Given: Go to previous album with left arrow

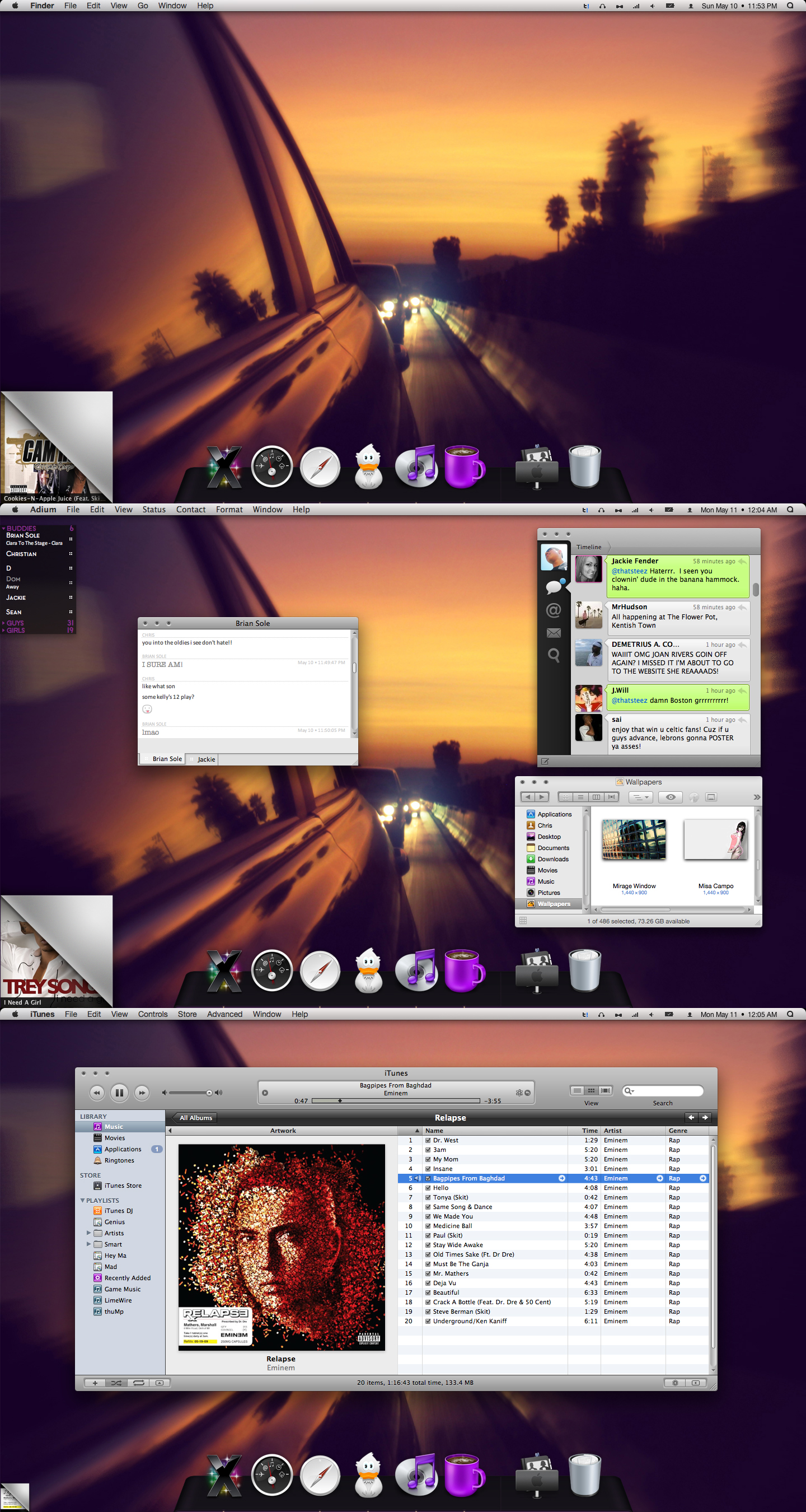Looking at the screenshot, I should click(x=691, y=1118).
